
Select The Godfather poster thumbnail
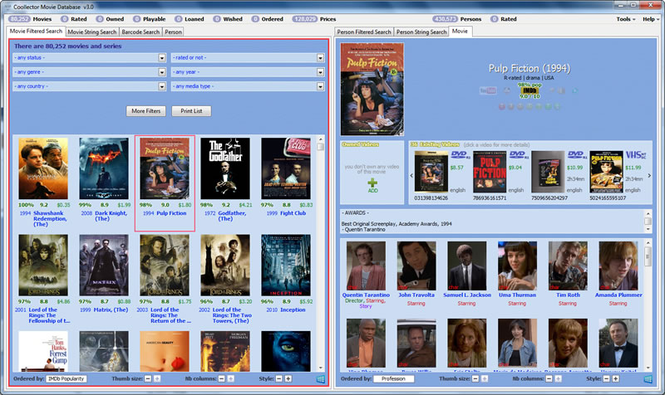tap(225, 168)
